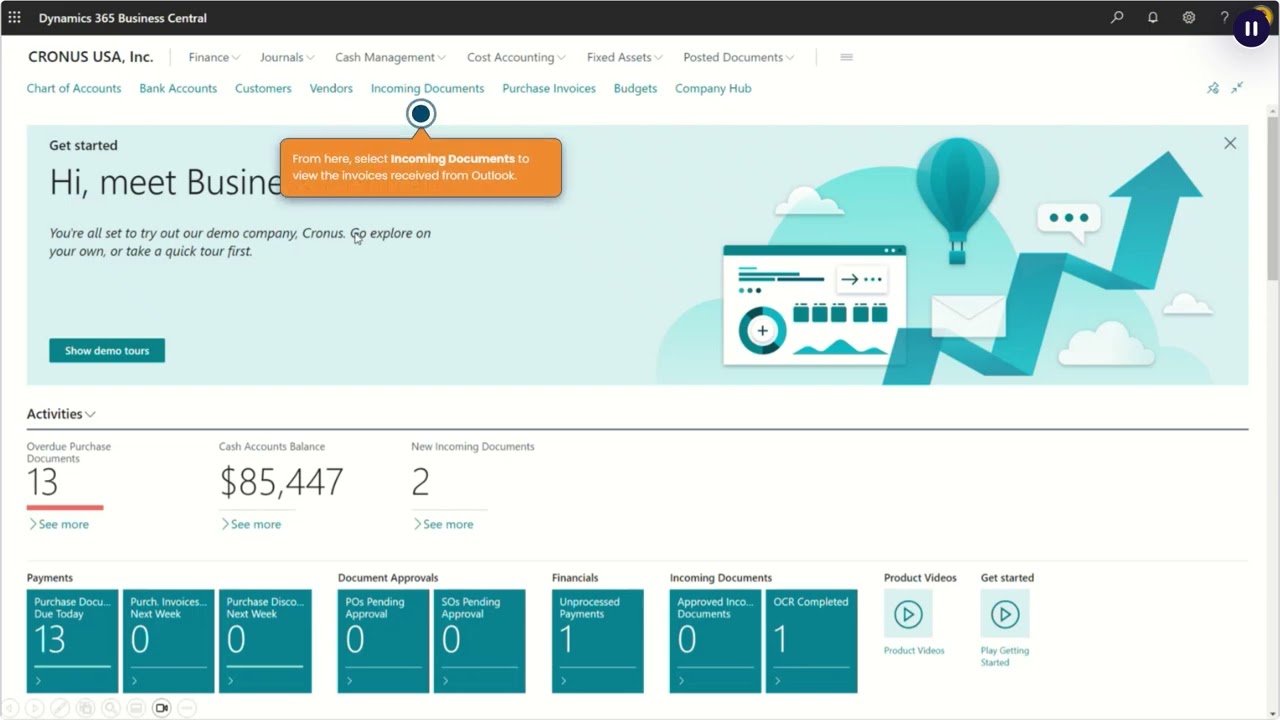
Task: Open Chart of Accounts
Action: point(74,88)
